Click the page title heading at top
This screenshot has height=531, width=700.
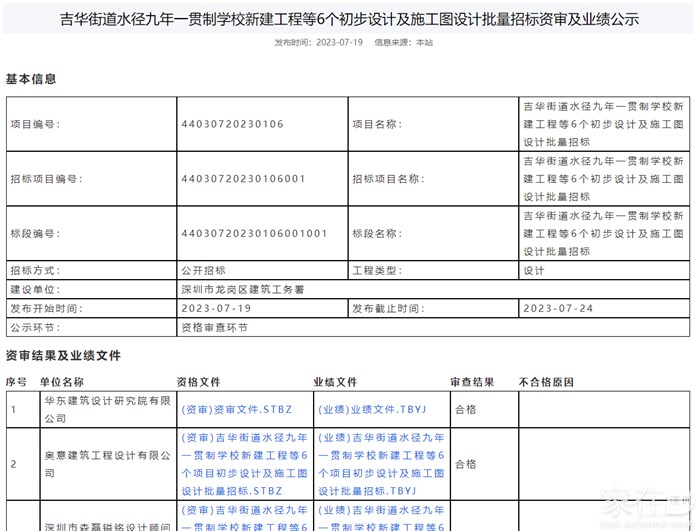click(350, 19)
